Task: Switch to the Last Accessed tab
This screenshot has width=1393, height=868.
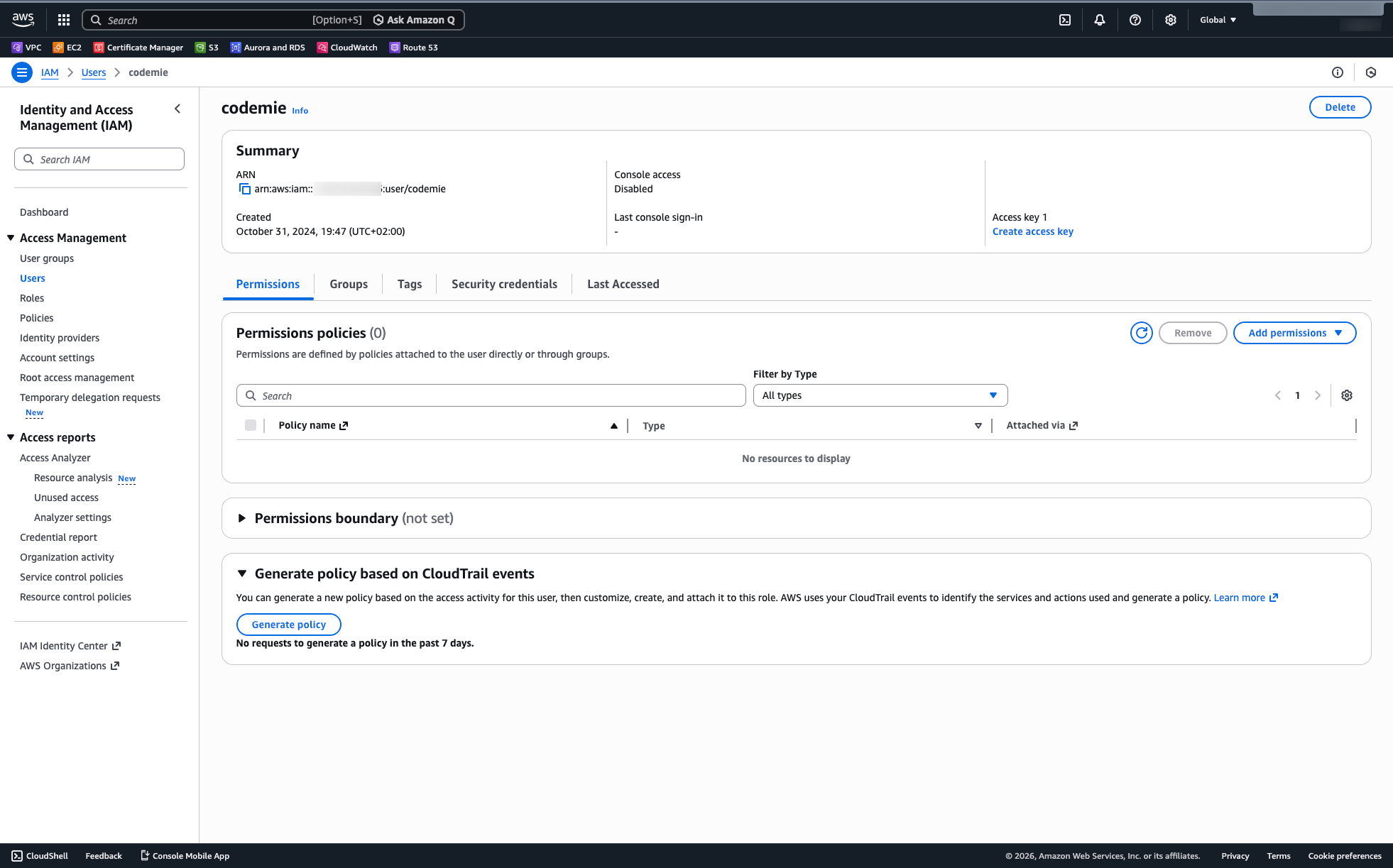Action: [x=623, y=284]
